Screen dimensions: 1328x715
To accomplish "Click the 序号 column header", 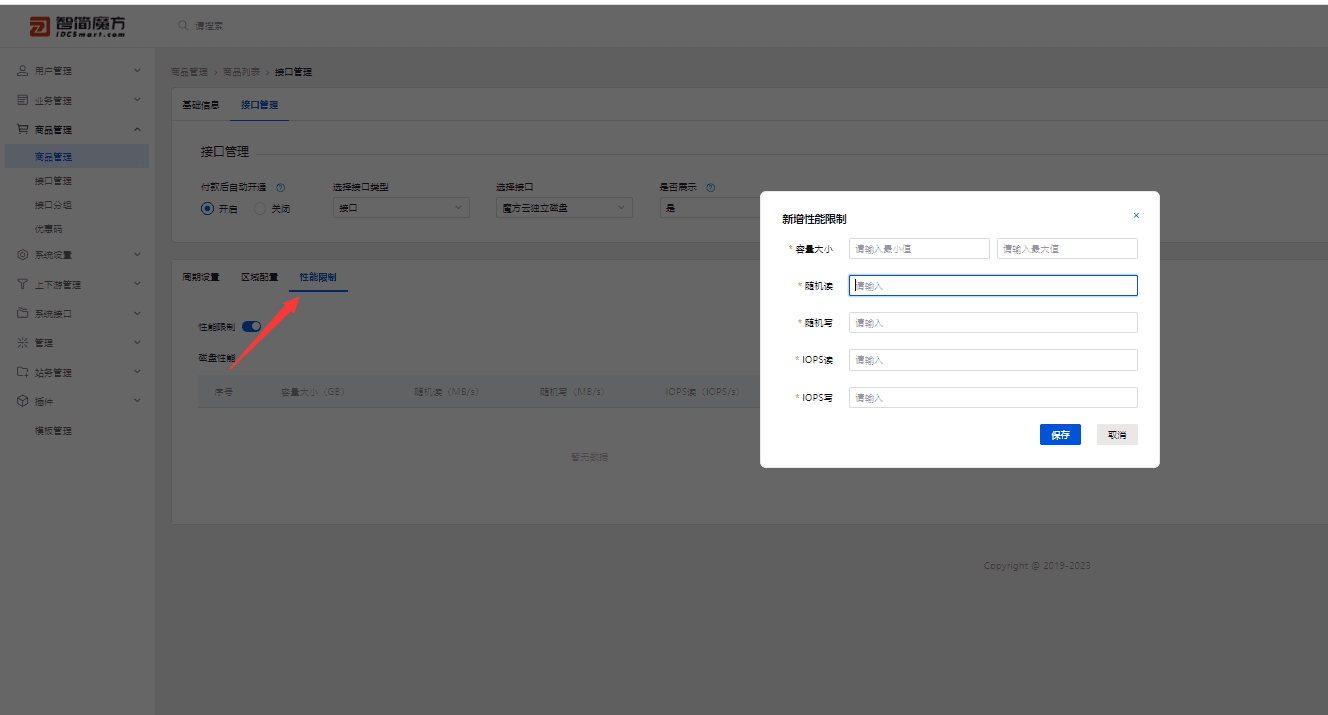I will pyautogui.click(x=224, y=392).
